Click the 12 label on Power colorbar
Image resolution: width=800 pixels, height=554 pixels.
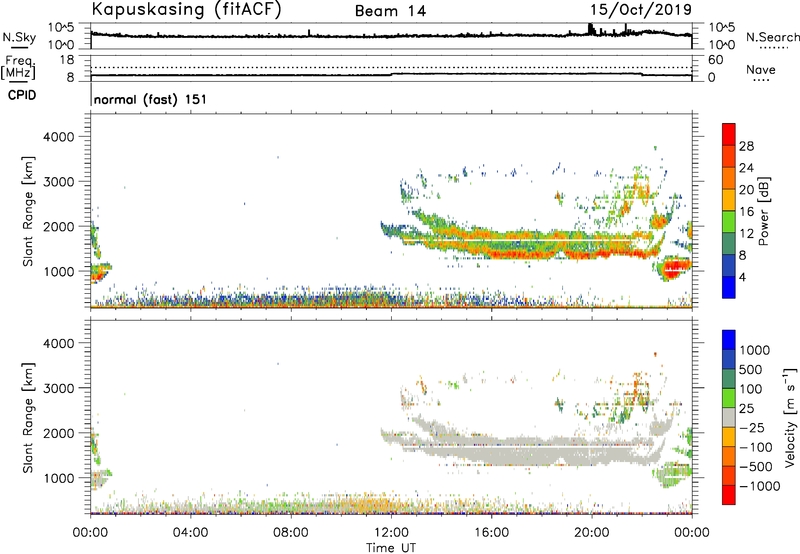point(746,234)
